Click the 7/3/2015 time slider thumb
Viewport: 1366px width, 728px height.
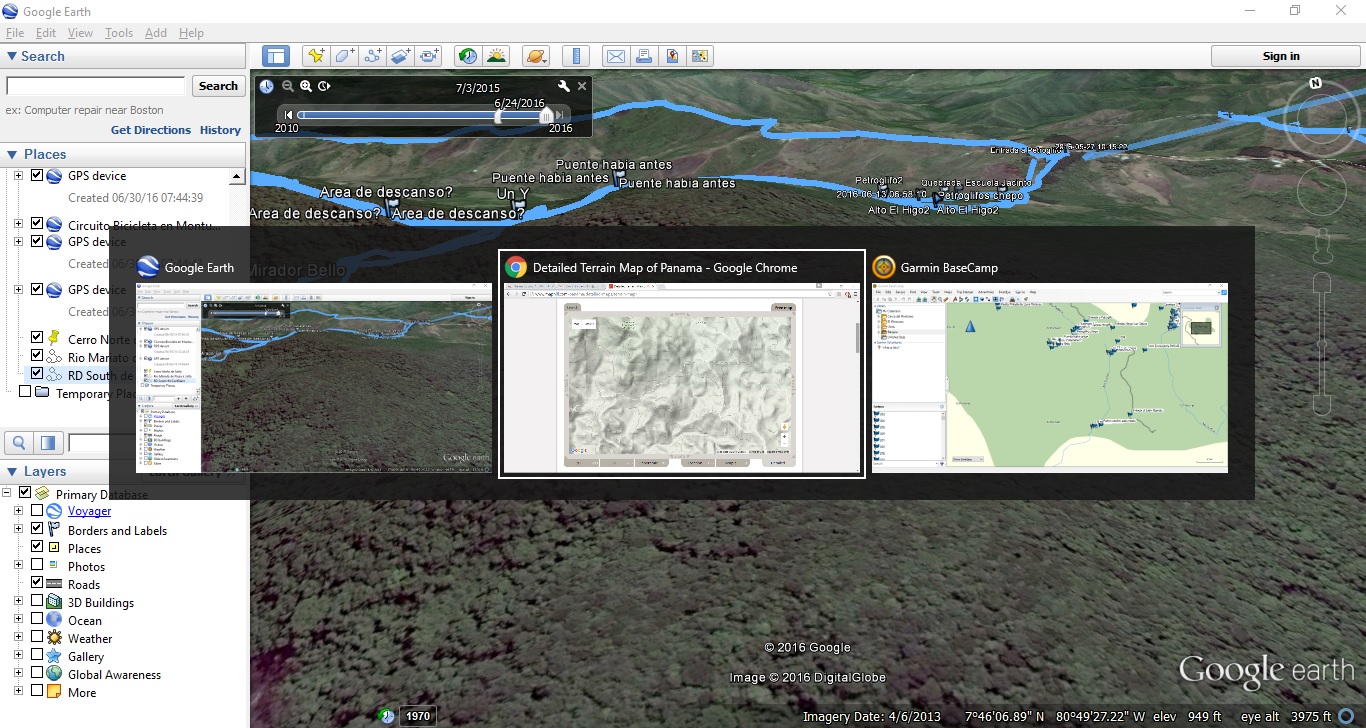pyautogui.click(x=498, y=115)
